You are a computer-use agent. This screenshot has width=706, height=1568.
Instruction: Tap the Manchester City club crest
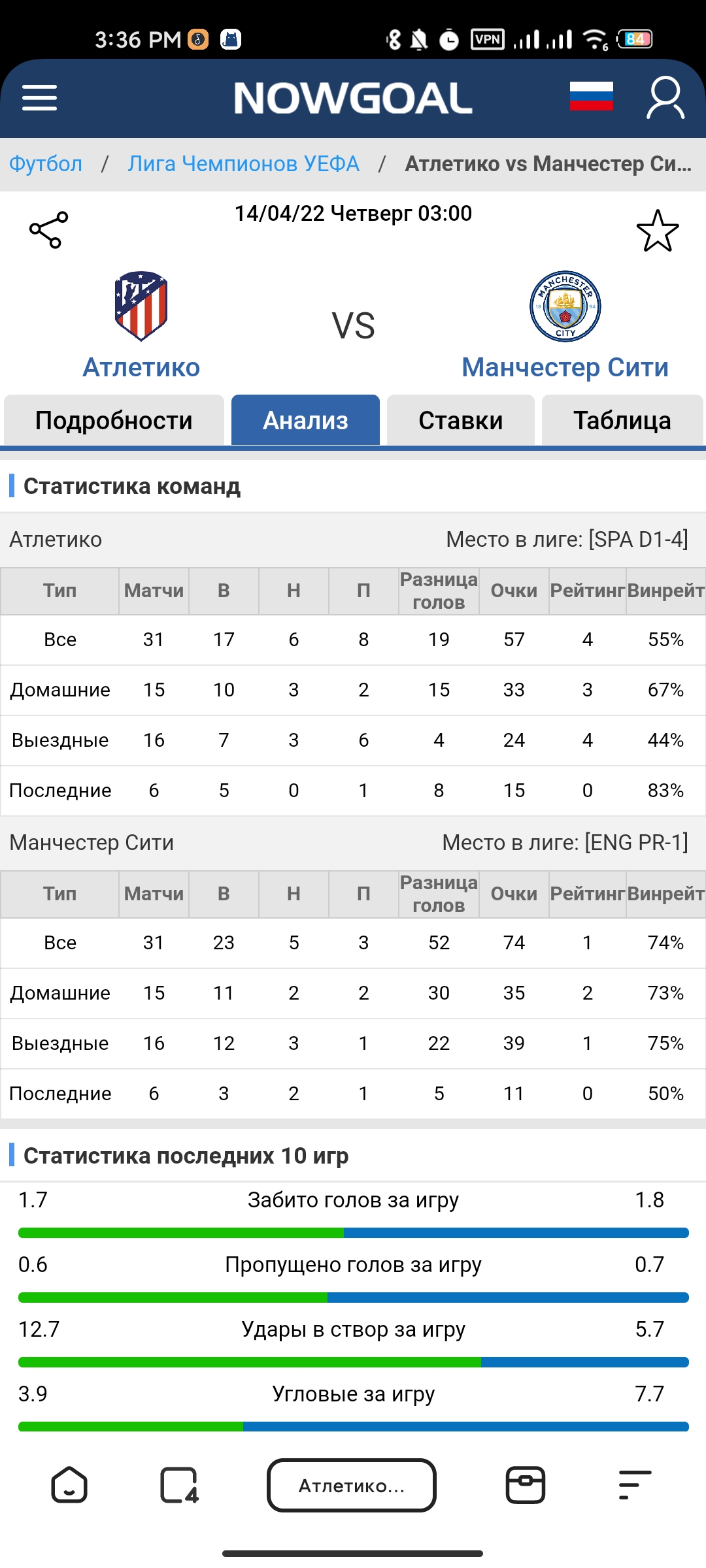pyautogui.click(x=565, y=306)
